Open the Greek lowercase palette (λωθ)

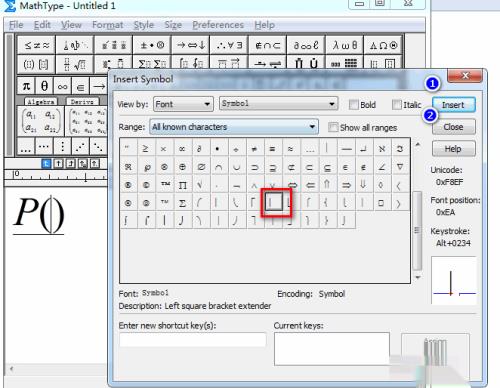tap(344, 45)
